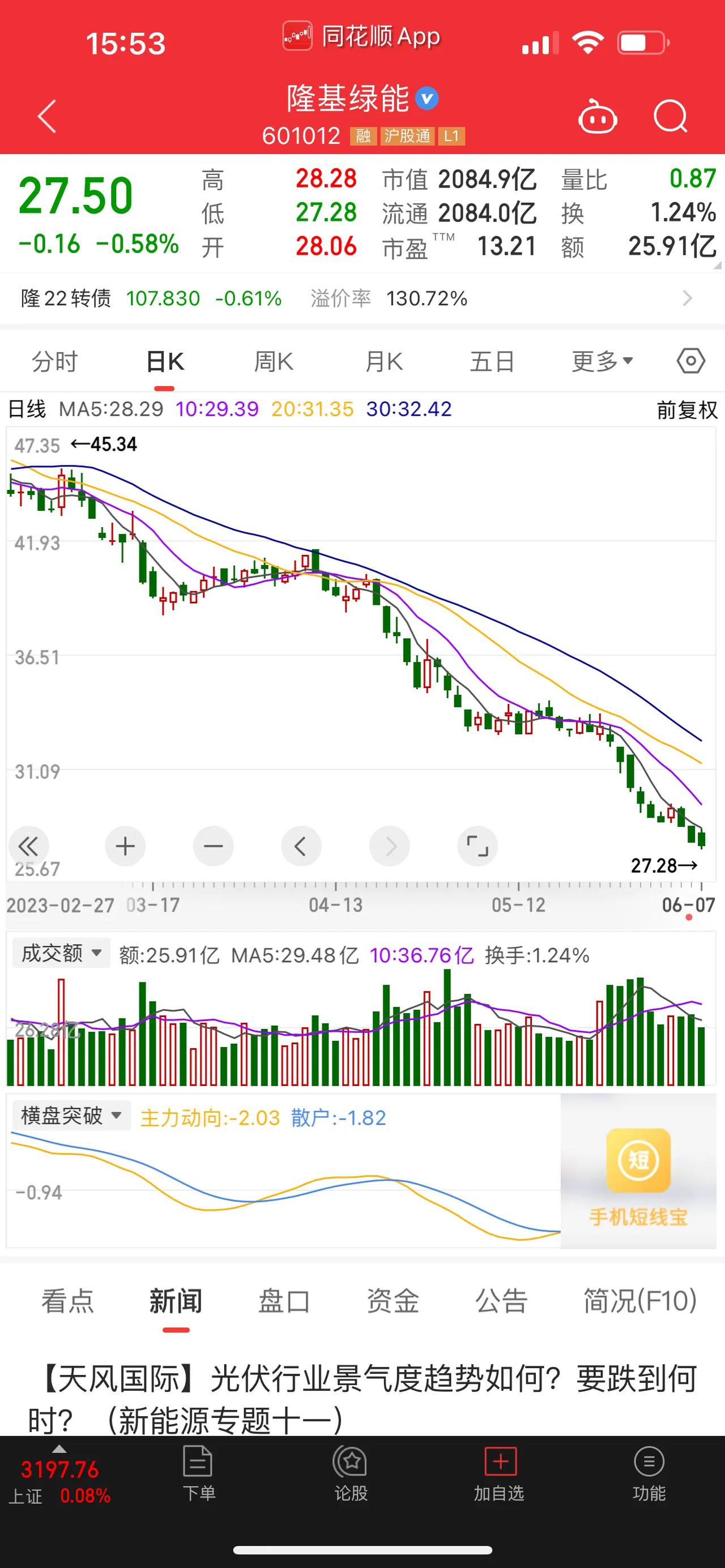
Task: Tap the 45.34 high price label
Action: click(x=104, y=445)
